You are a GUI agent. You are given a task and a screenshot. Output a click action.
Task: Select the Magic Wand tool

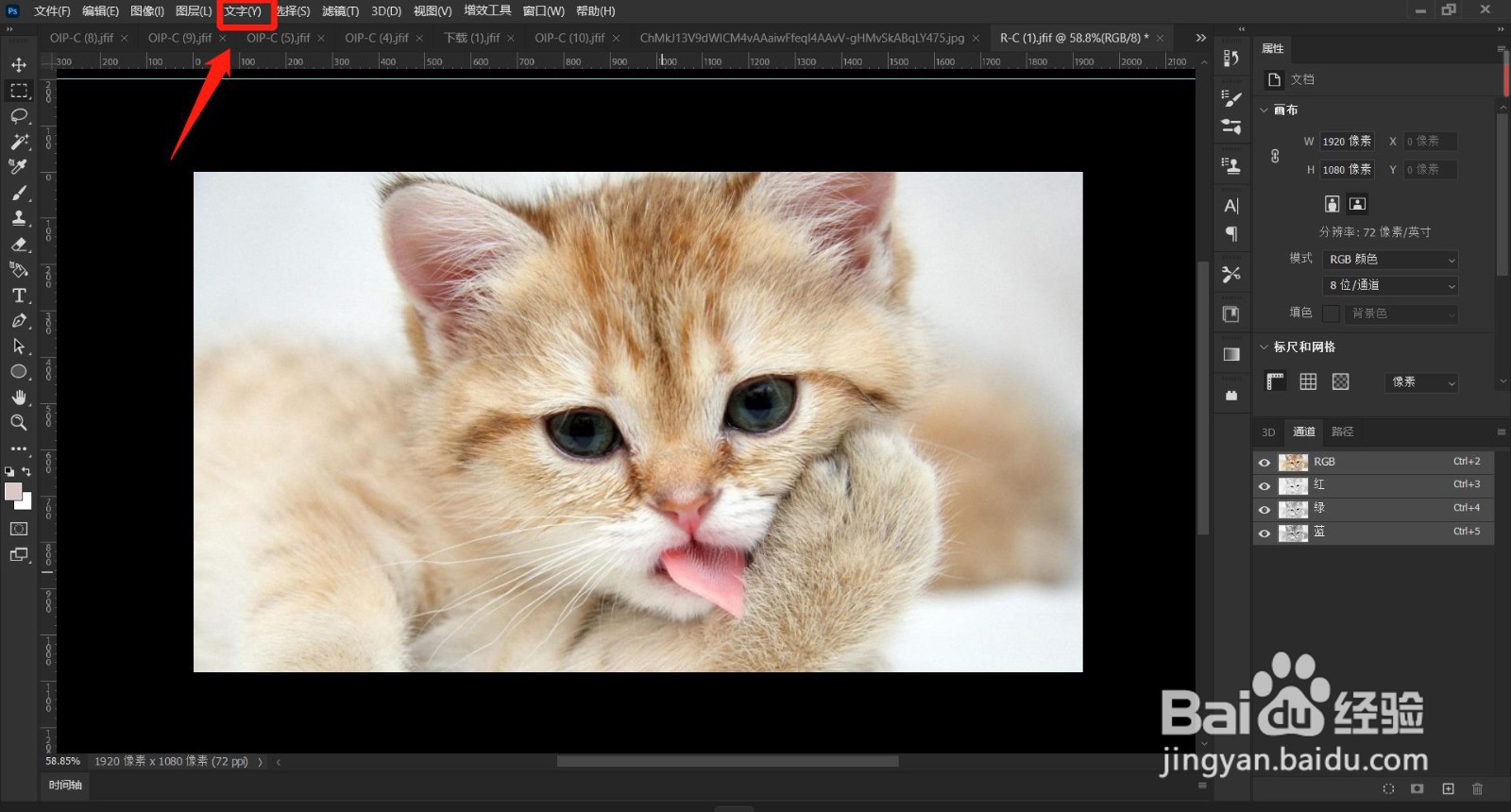click(x=19, y=142)
